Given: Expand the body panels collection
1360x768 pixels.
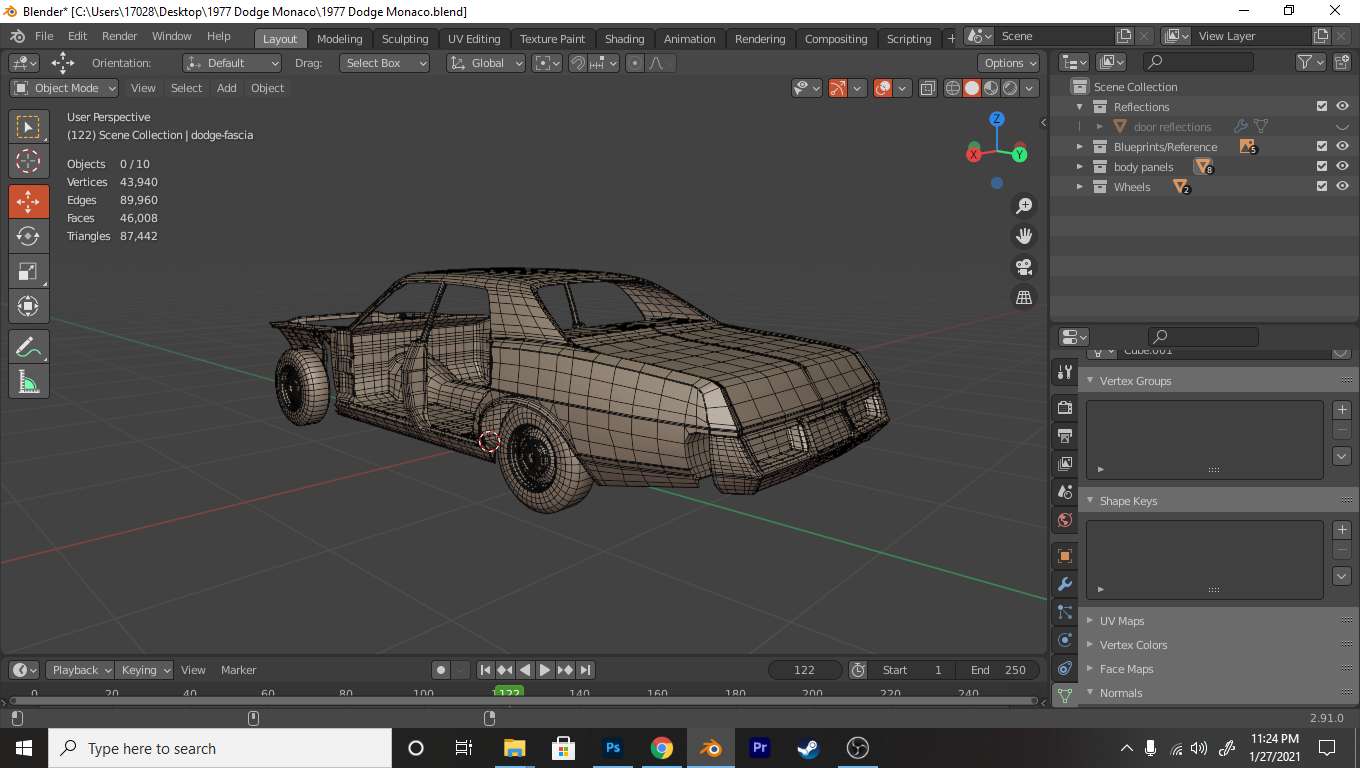Looking at the screenshot, I should click(x=1080, y=167).
